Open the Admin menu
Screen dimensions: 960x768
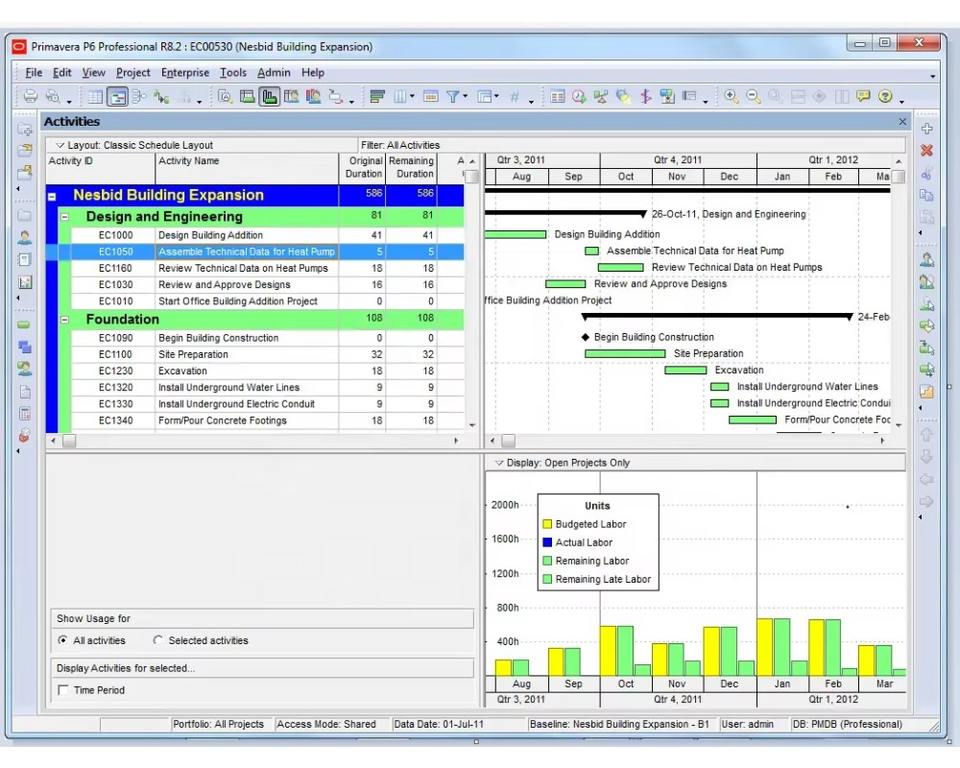click(274, 72)
